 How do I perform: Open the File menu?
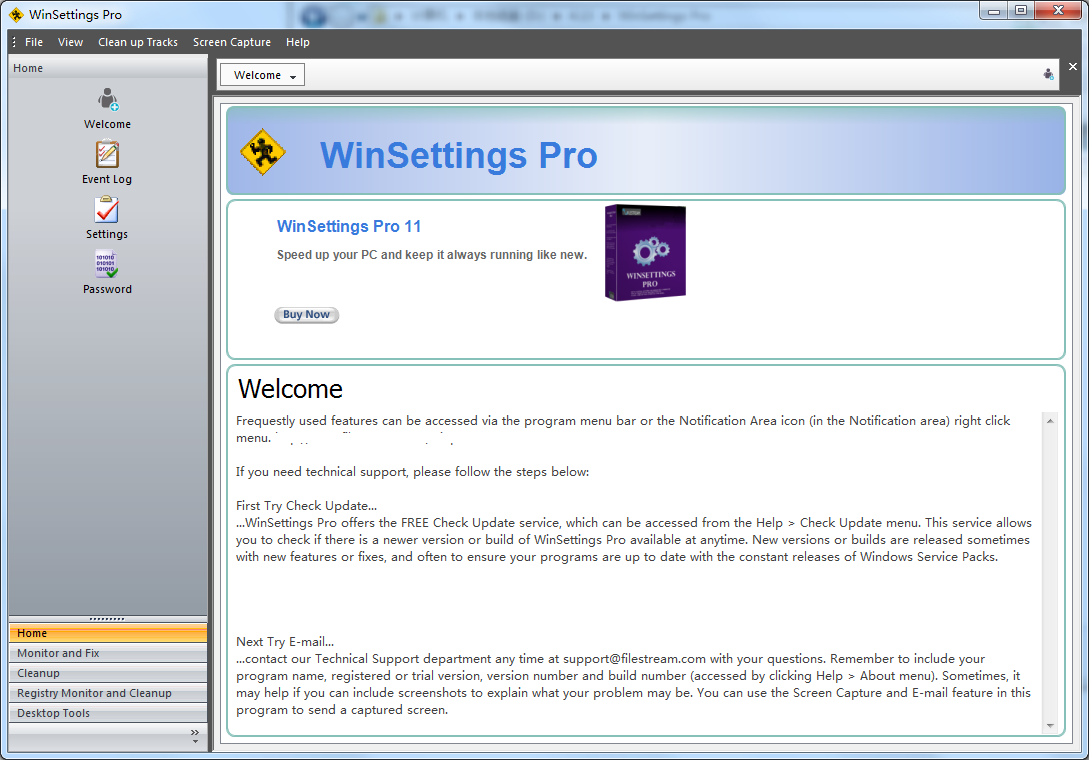coord(34,42)
